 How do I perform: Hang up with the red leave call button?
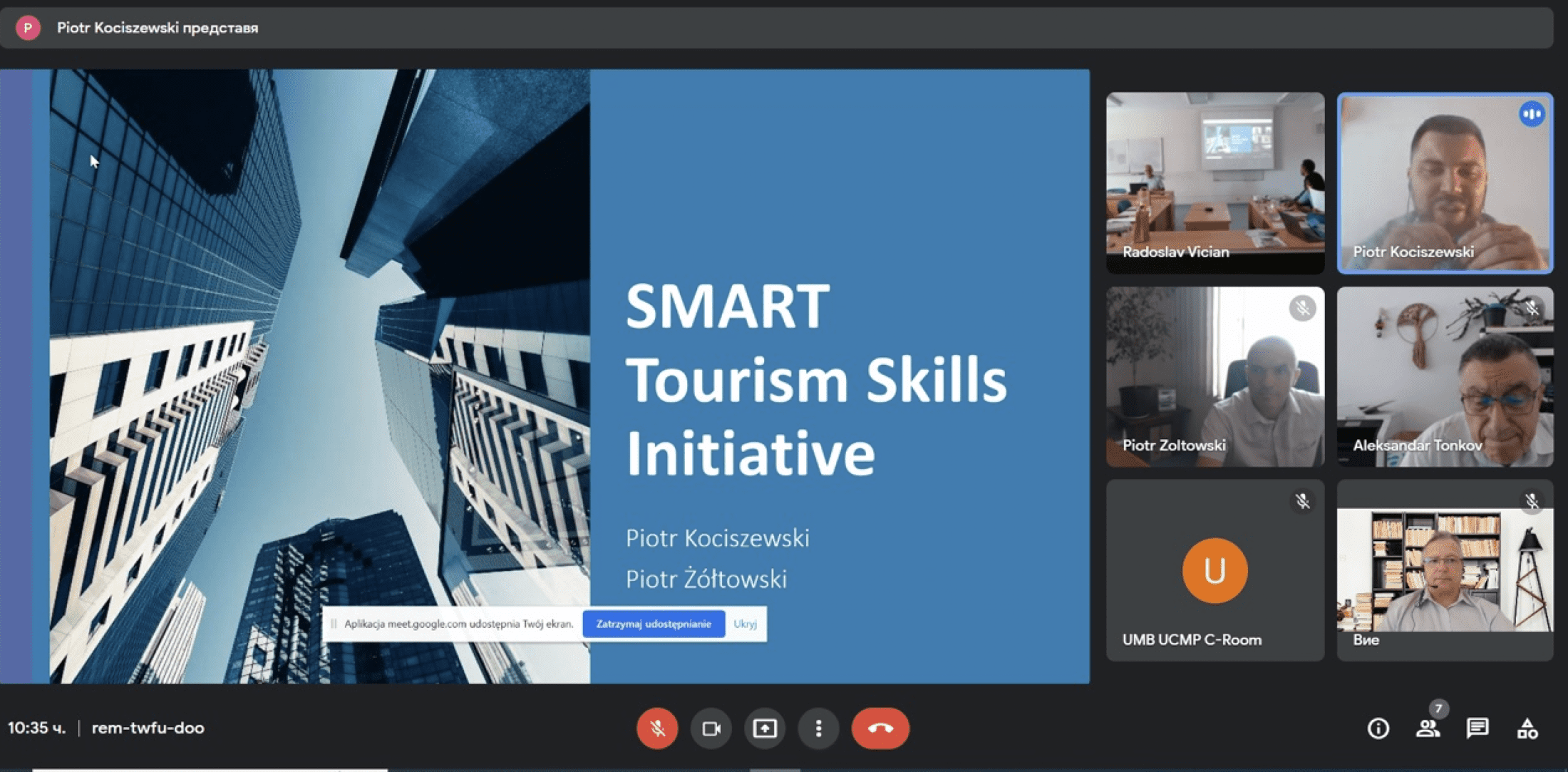click(880, 728)
